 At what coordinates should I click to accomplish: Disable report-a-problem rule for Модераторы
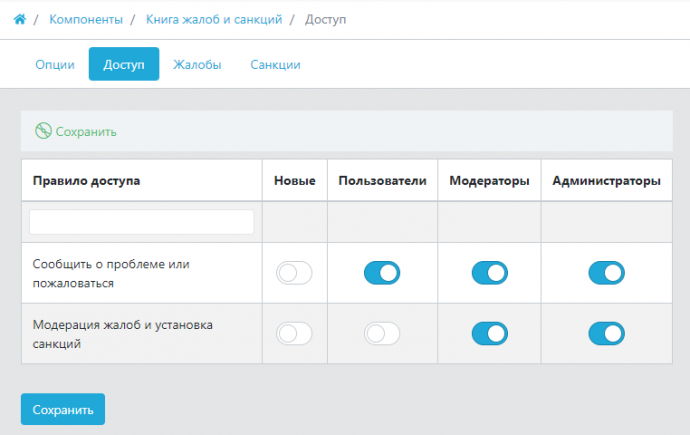[x=489, y=273]
